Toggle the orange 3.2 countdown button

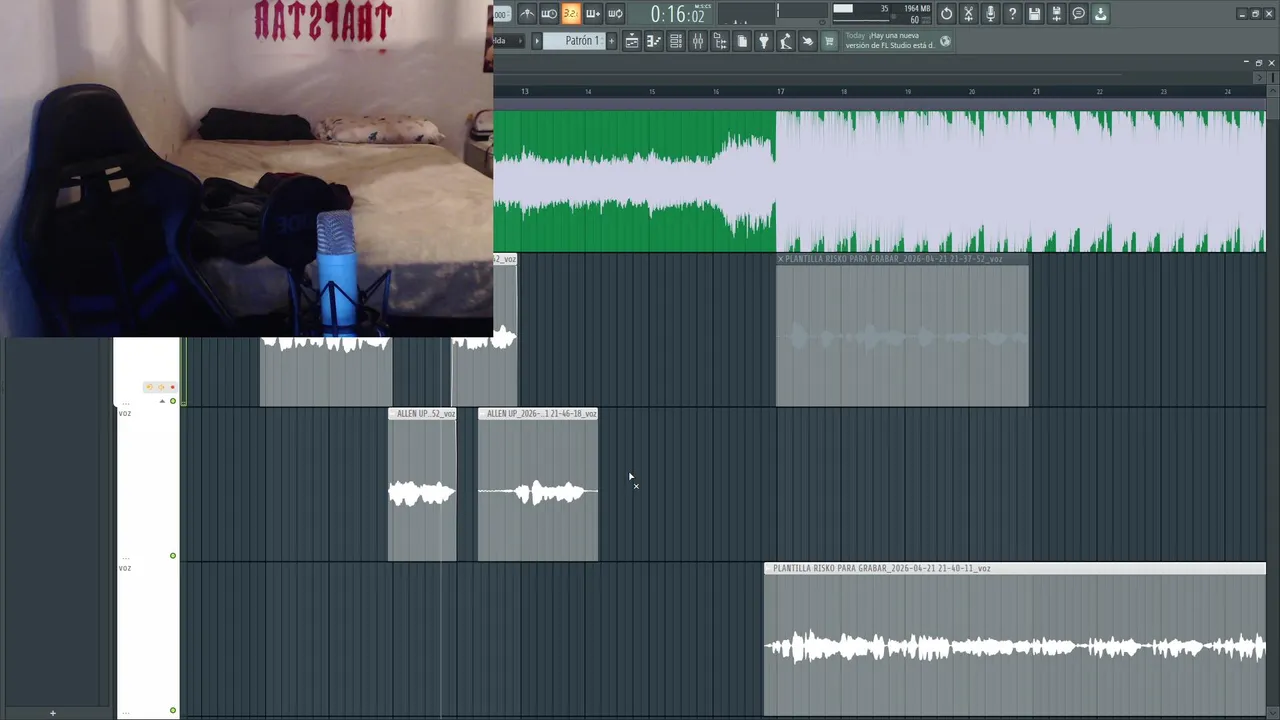click(x=571, y=13)
